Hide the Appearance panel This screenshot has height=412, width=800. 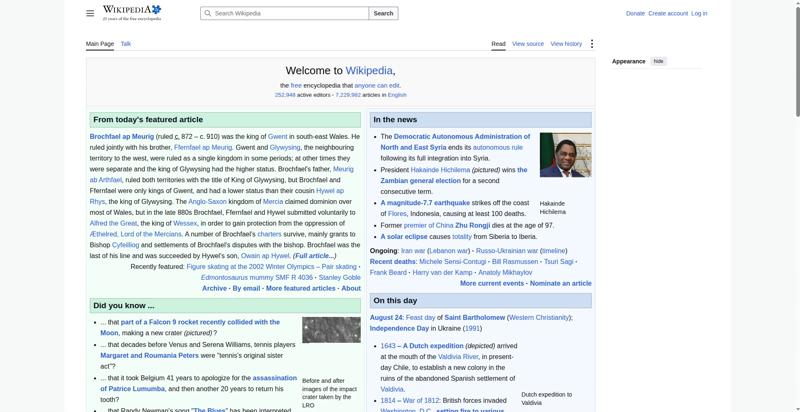(x=659, y=61)
